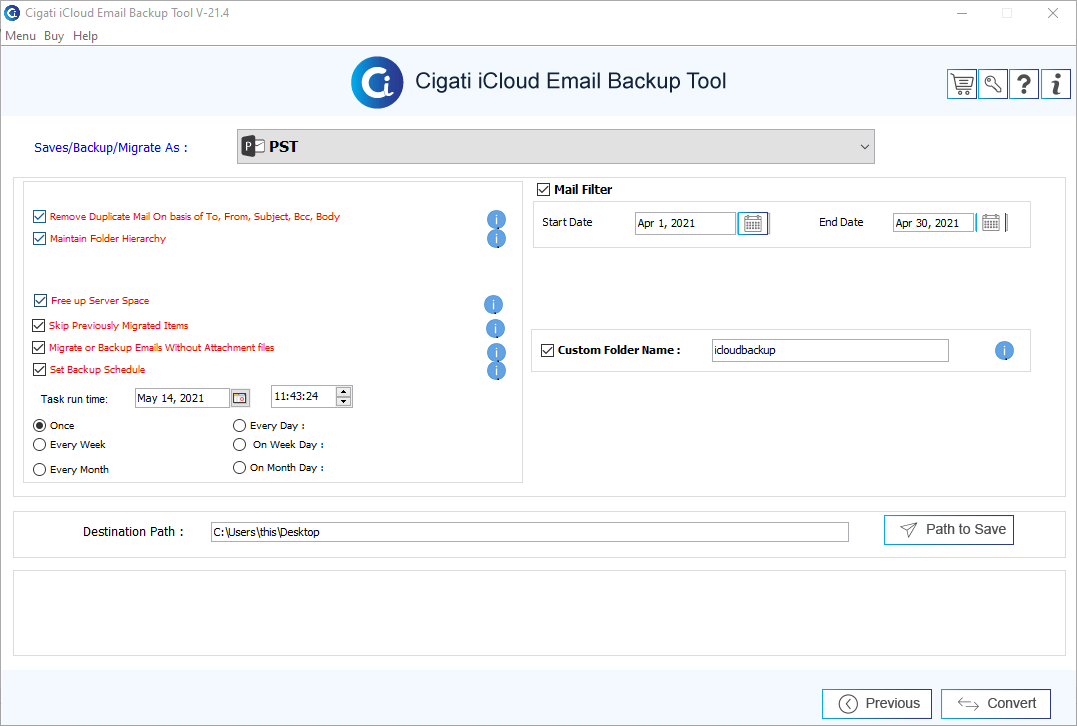Open the shopping cart buy icon

[962, 84]
